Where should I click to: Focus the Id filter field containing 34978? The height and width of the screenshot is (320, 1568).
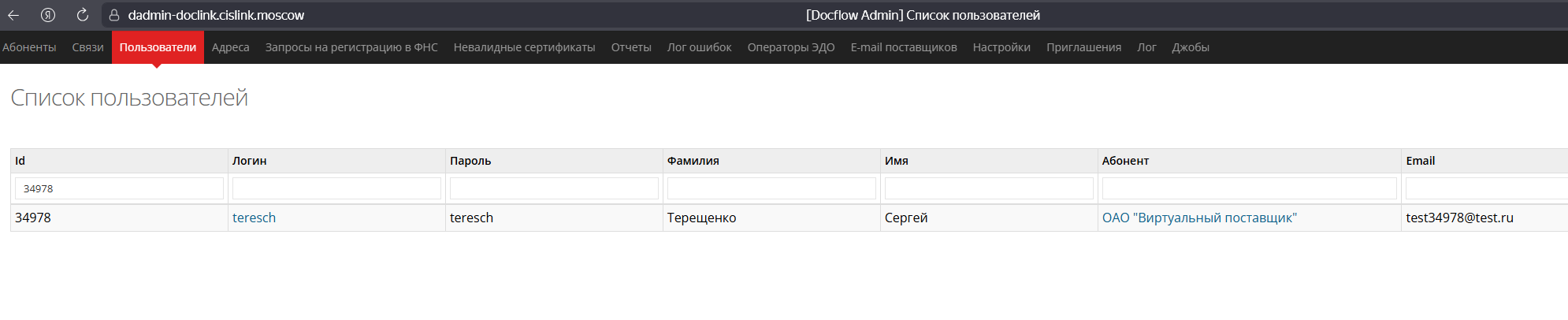(x=119, y=188)
